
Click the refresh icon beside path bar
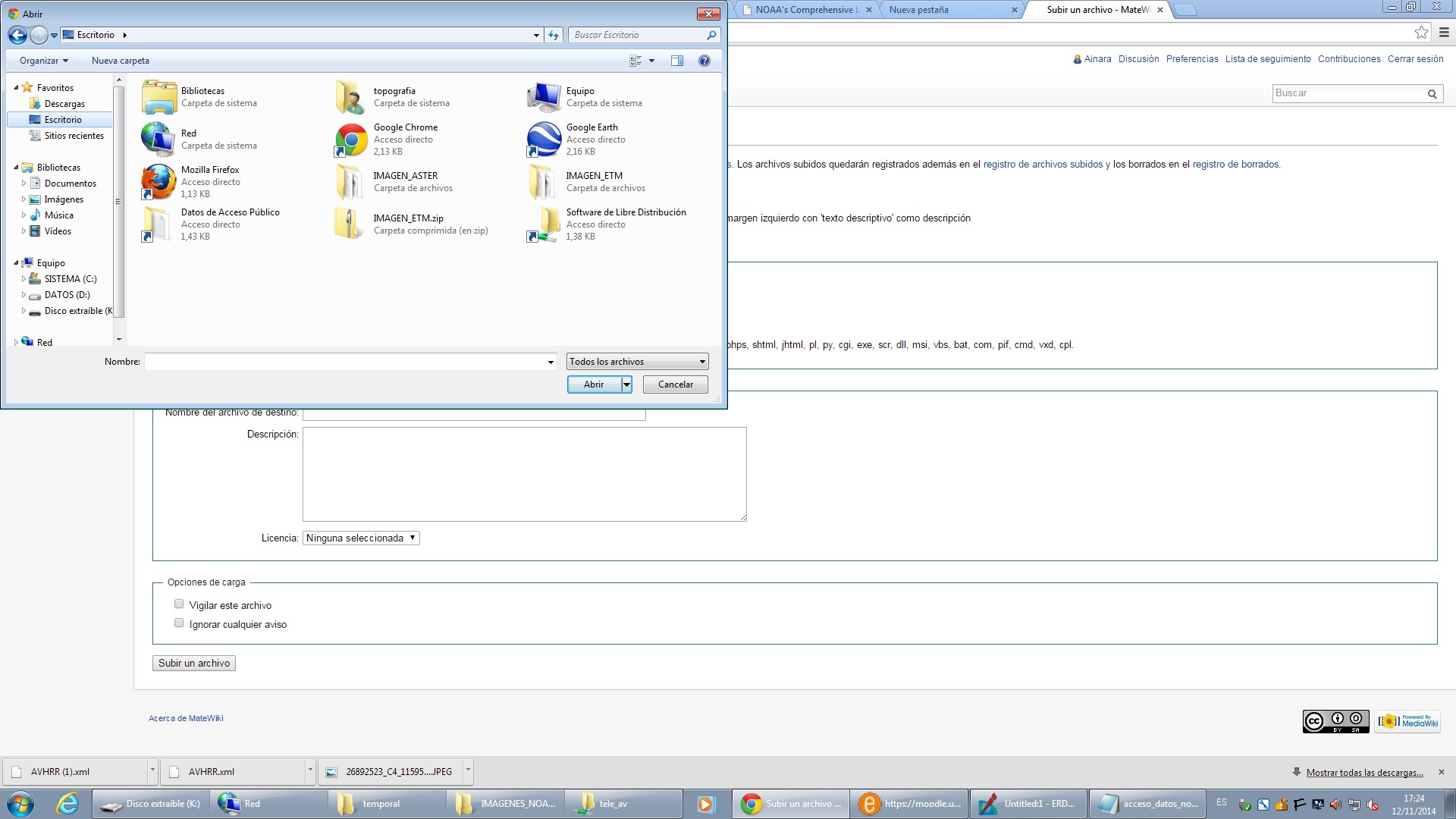tap(554, 35)
